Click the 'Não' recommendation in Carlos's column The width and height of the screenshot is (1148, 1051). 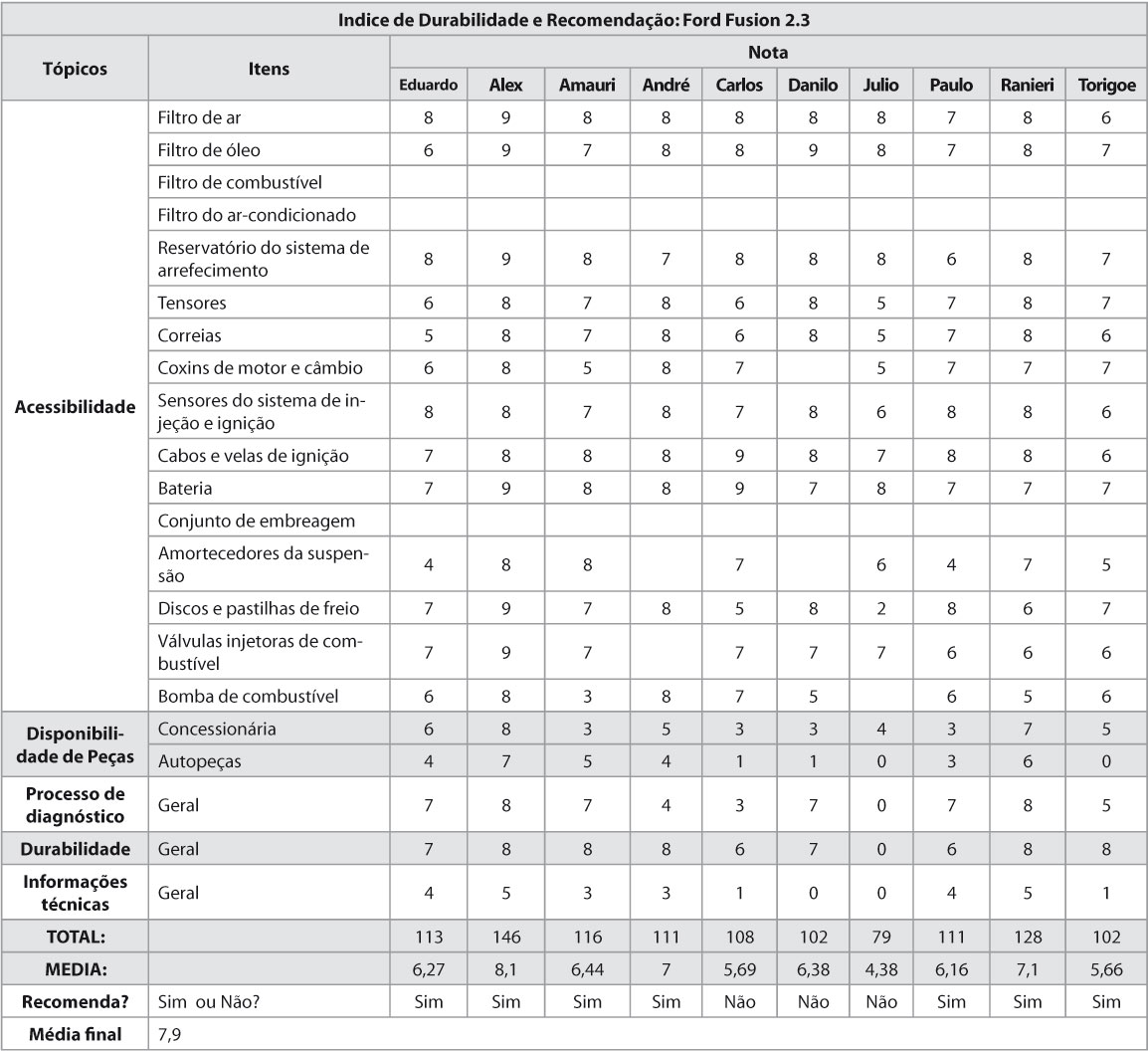pyautogui.click(x=739, y=1002)
